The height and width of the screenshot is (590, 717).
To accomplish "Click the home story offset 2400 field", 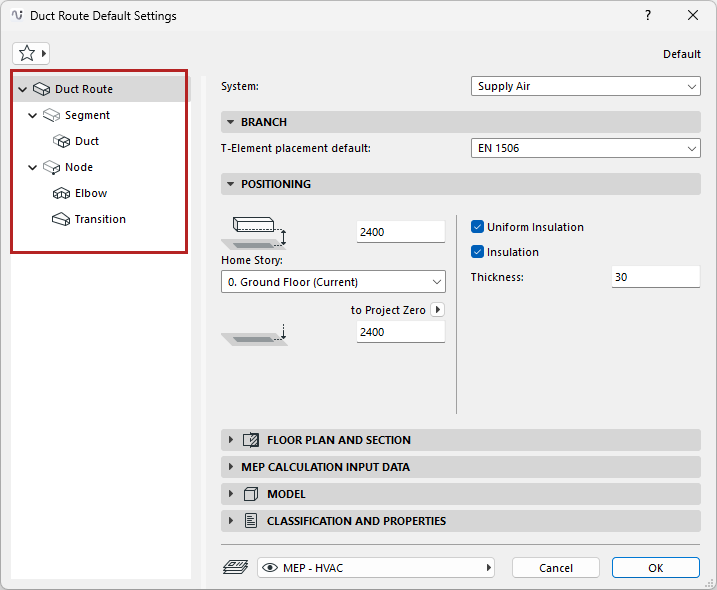I will click(x=401, y=232).
